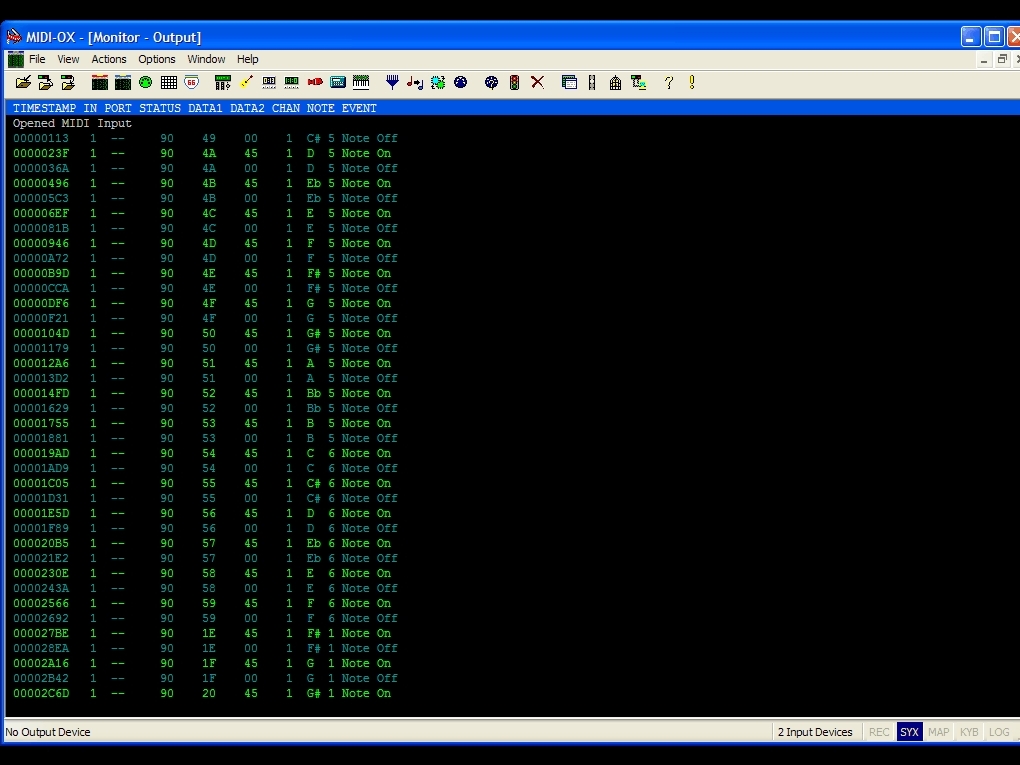This screenshot has height=765, width=1020.
Task: Click the 'Opened MIDI Input' line
Action: coord(72,123)
